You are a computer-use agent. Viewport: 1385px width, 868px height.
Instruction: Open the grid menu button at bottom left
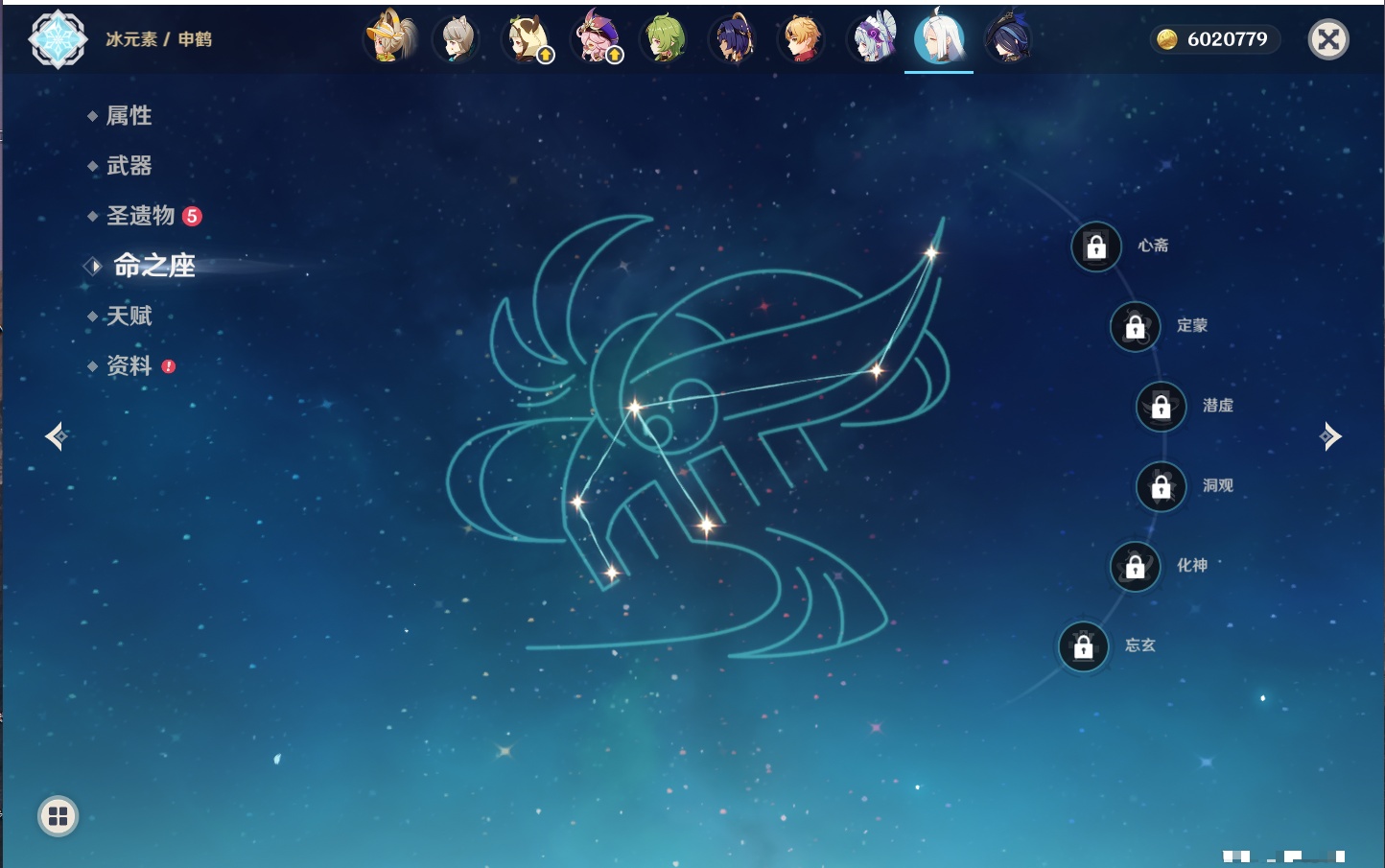tap(58, 816)
